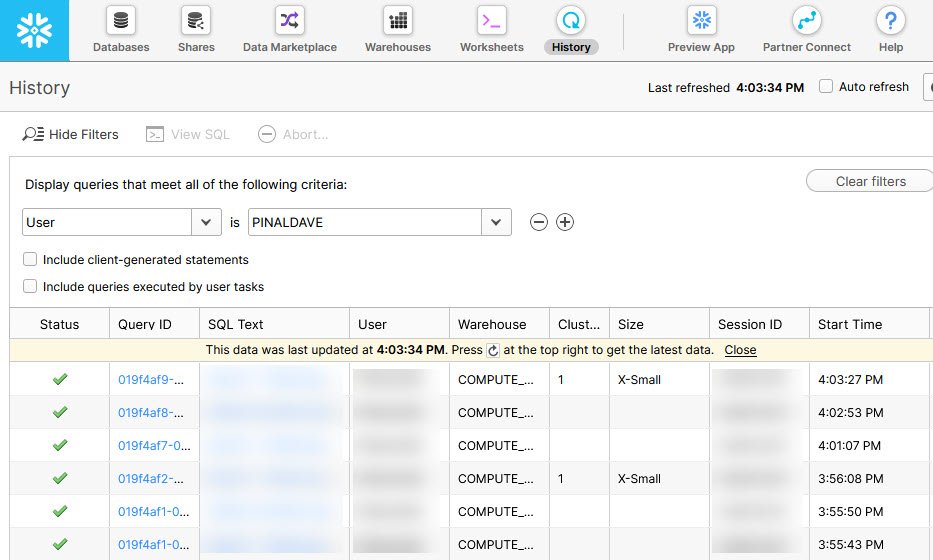Check Include queries executed by user tasks

click(30, 286)
